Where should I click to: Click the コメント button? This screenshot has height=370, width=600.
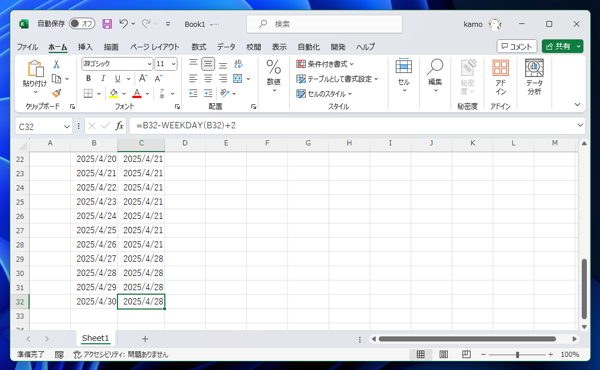517,46
